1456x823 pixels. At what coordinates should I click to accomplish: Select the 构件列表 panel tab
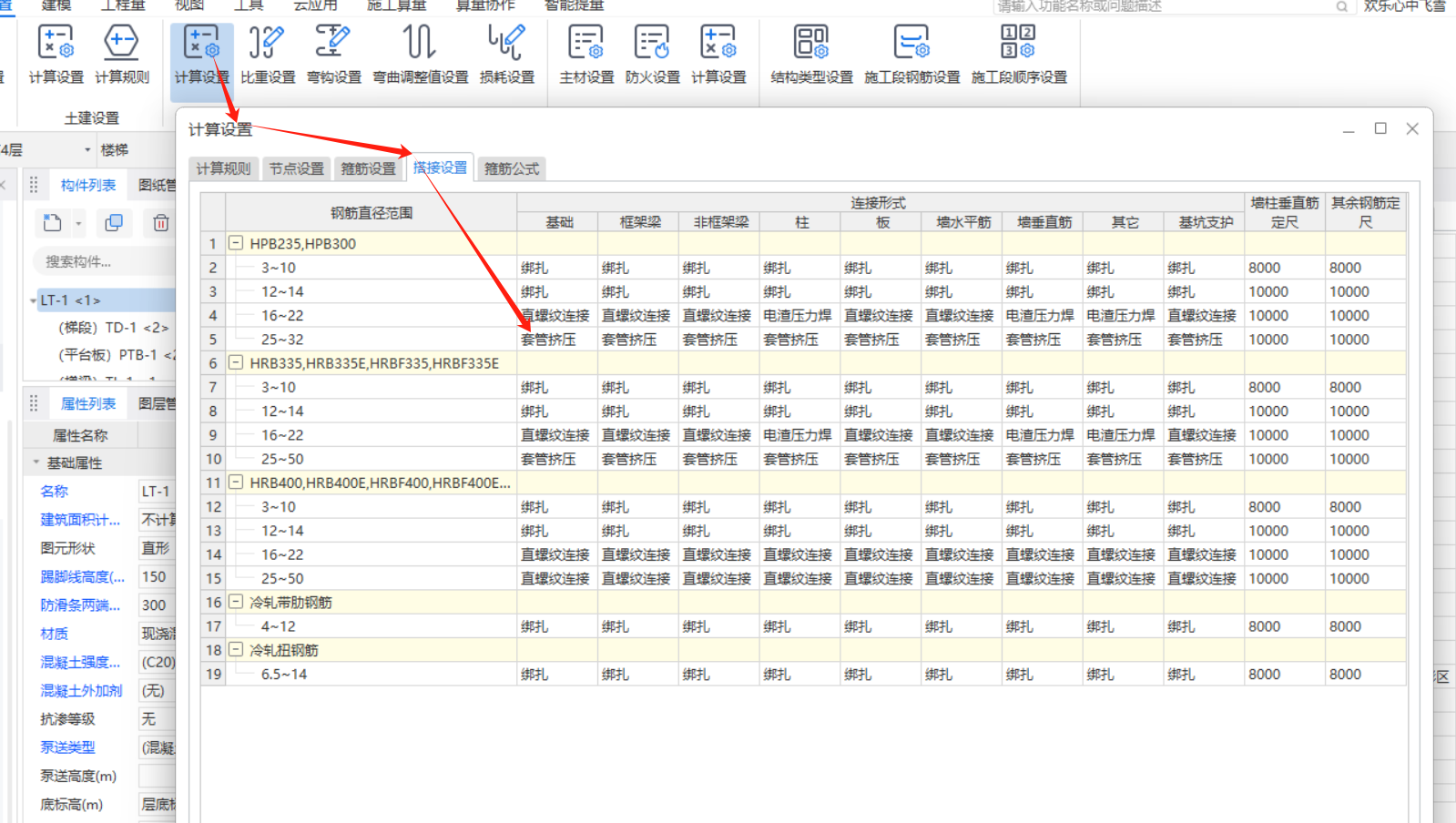[x=88, y=185]
